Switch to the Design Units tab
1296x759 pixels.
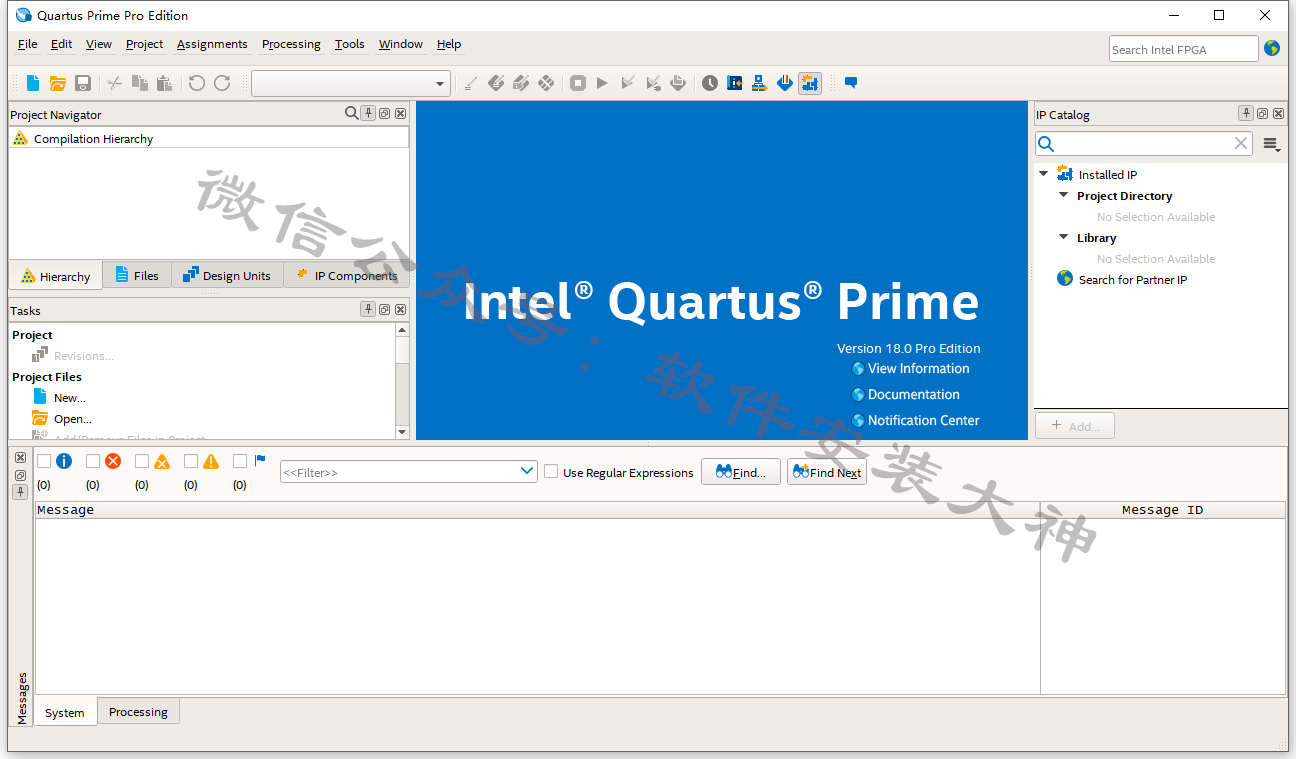[x=227, y=275]
